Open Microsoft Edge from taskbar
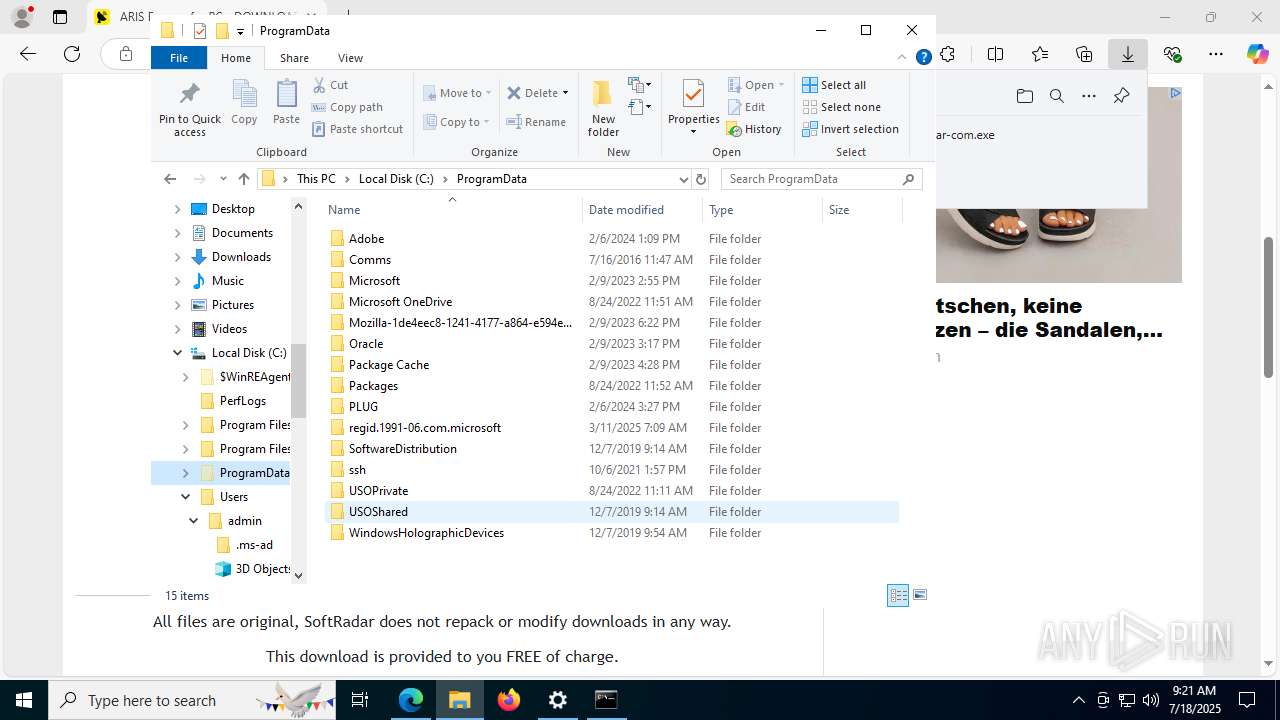Viewport: 1280px width, 720px height. coord(411,700)
